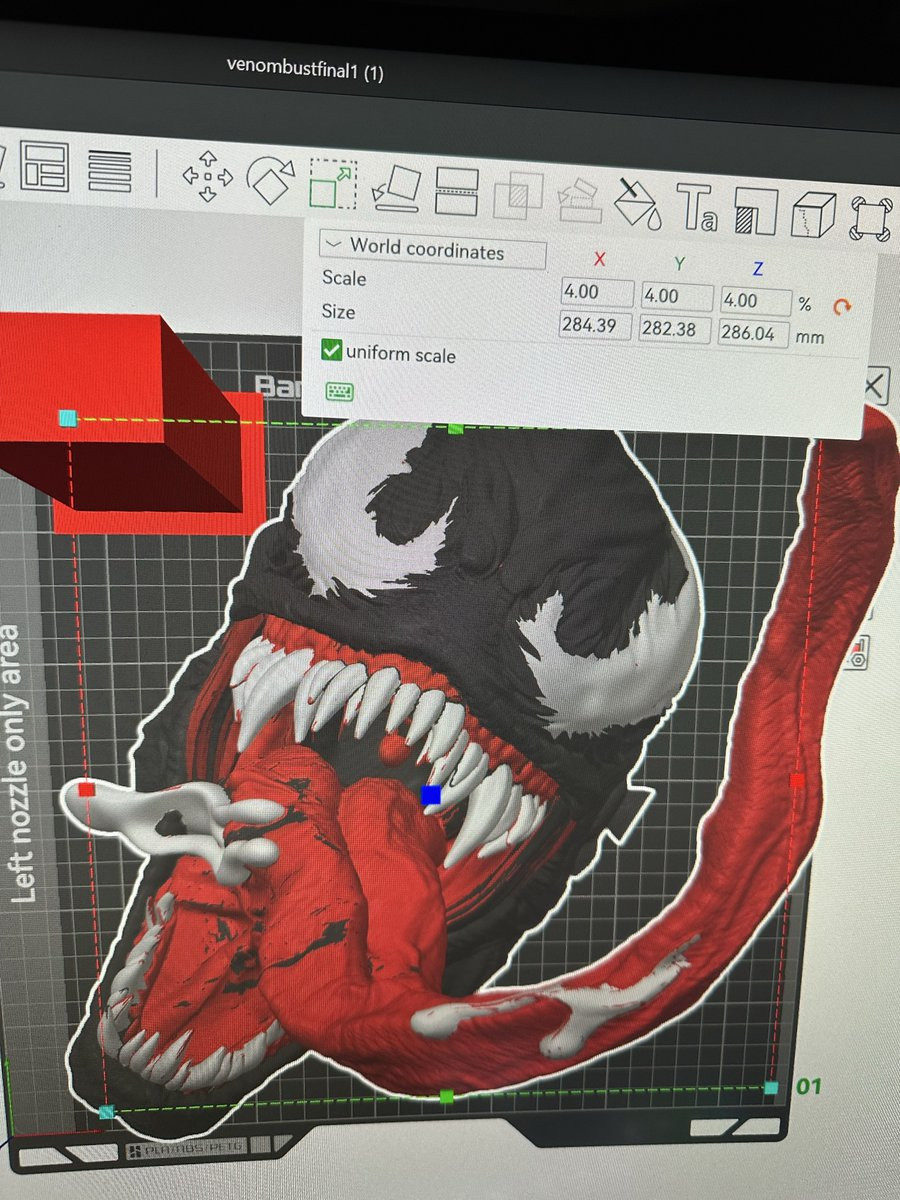Click the X icon at plate corner
The height and width of the screenshot is (1200, 900).
tap(874, 386)
